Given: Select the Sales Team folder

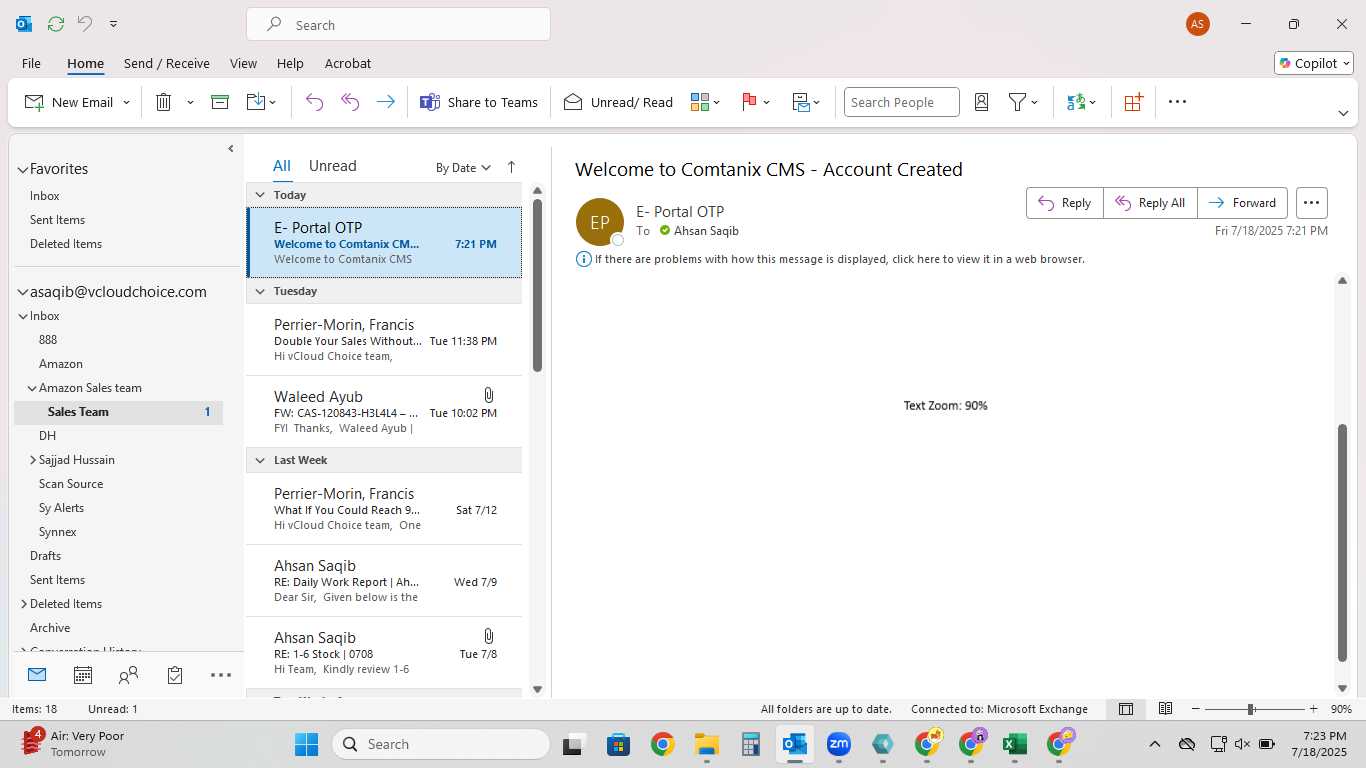Looking at the screenshot, I should point(118,412).
